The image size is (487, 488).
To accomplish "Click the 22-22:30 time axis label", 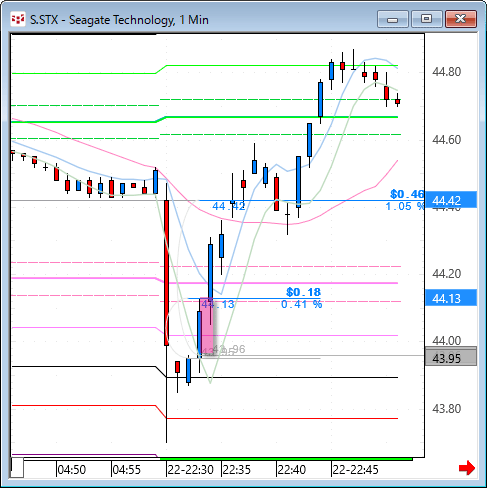I will pyautogui.click(x=190, y=469).
